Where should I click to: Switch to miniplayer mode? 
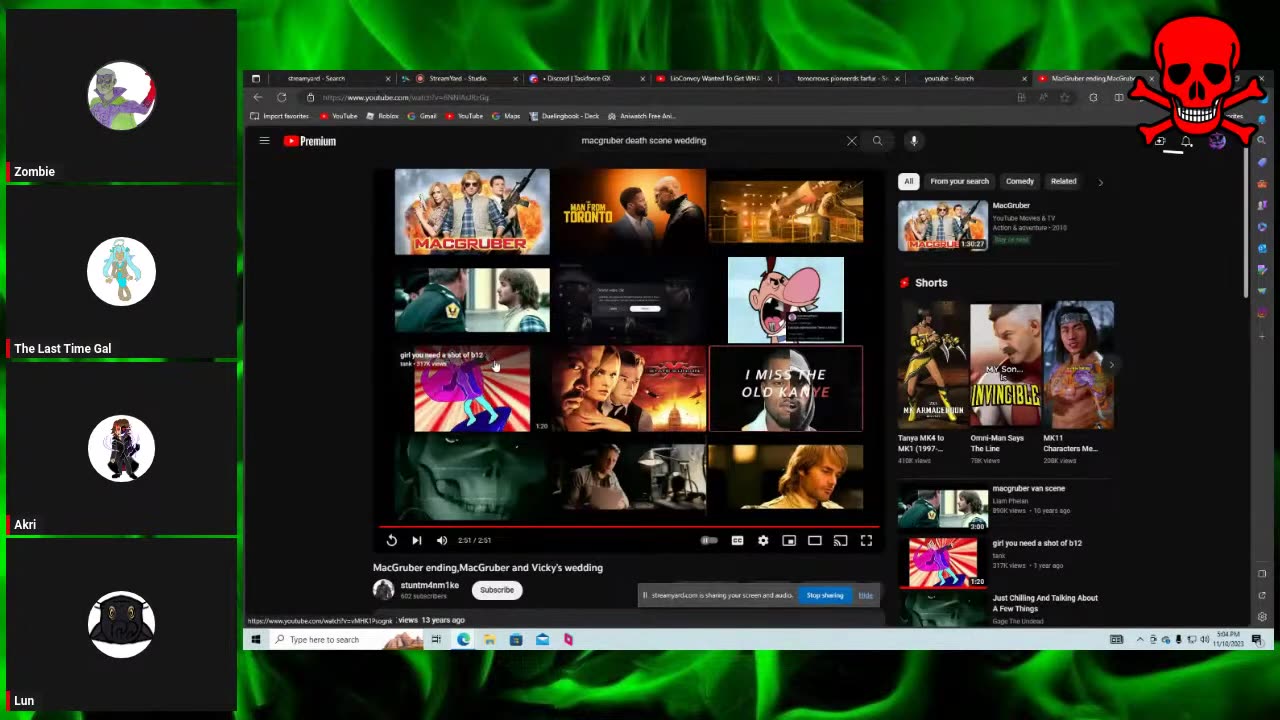click(789, 540)
